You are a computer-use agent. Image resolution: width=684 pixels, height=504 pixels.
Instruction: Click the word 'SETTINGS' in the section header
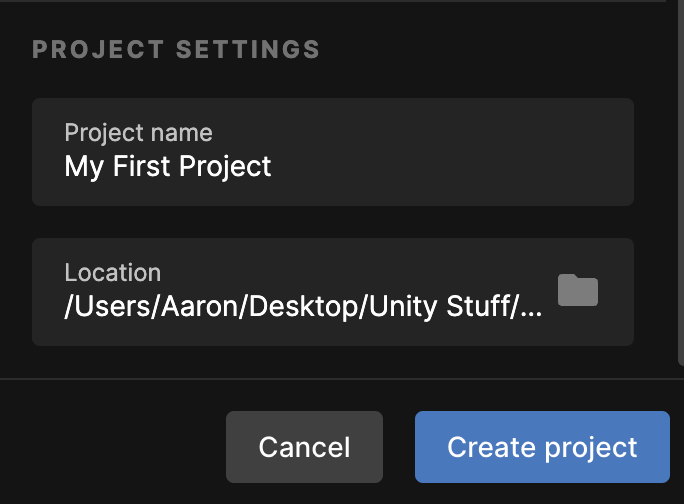(248, 49)
